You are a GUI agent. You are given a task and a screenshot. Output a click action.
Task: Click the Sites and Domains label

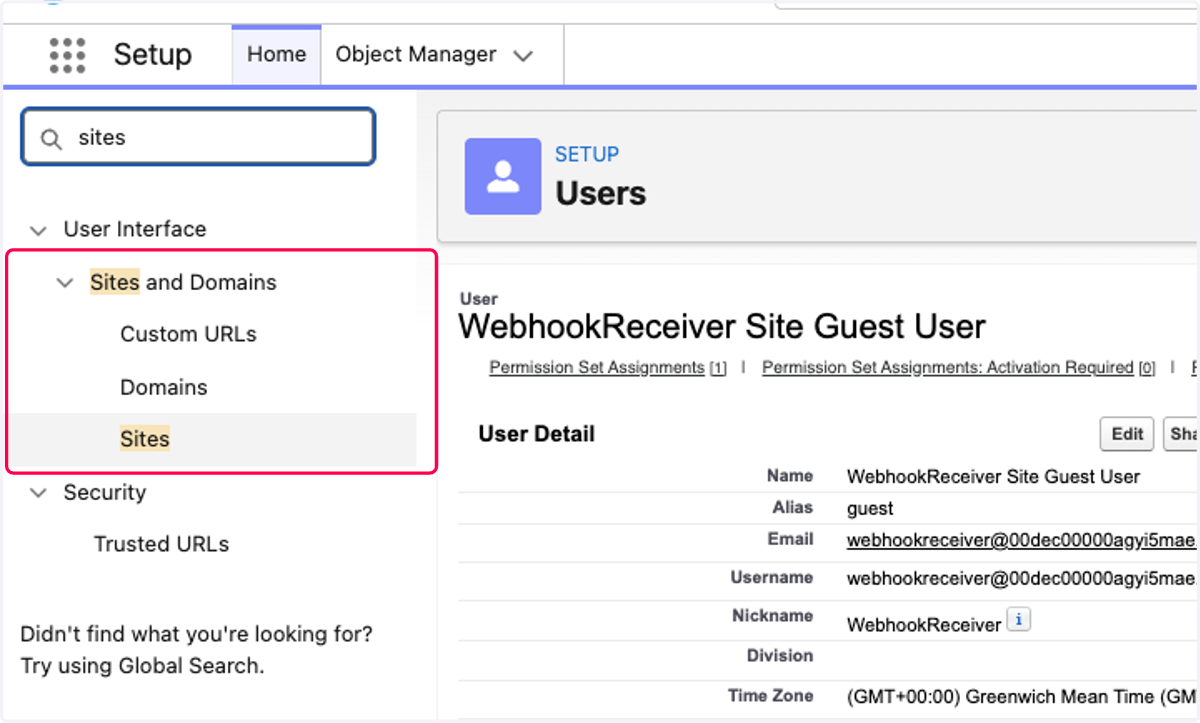pos(183,282)
